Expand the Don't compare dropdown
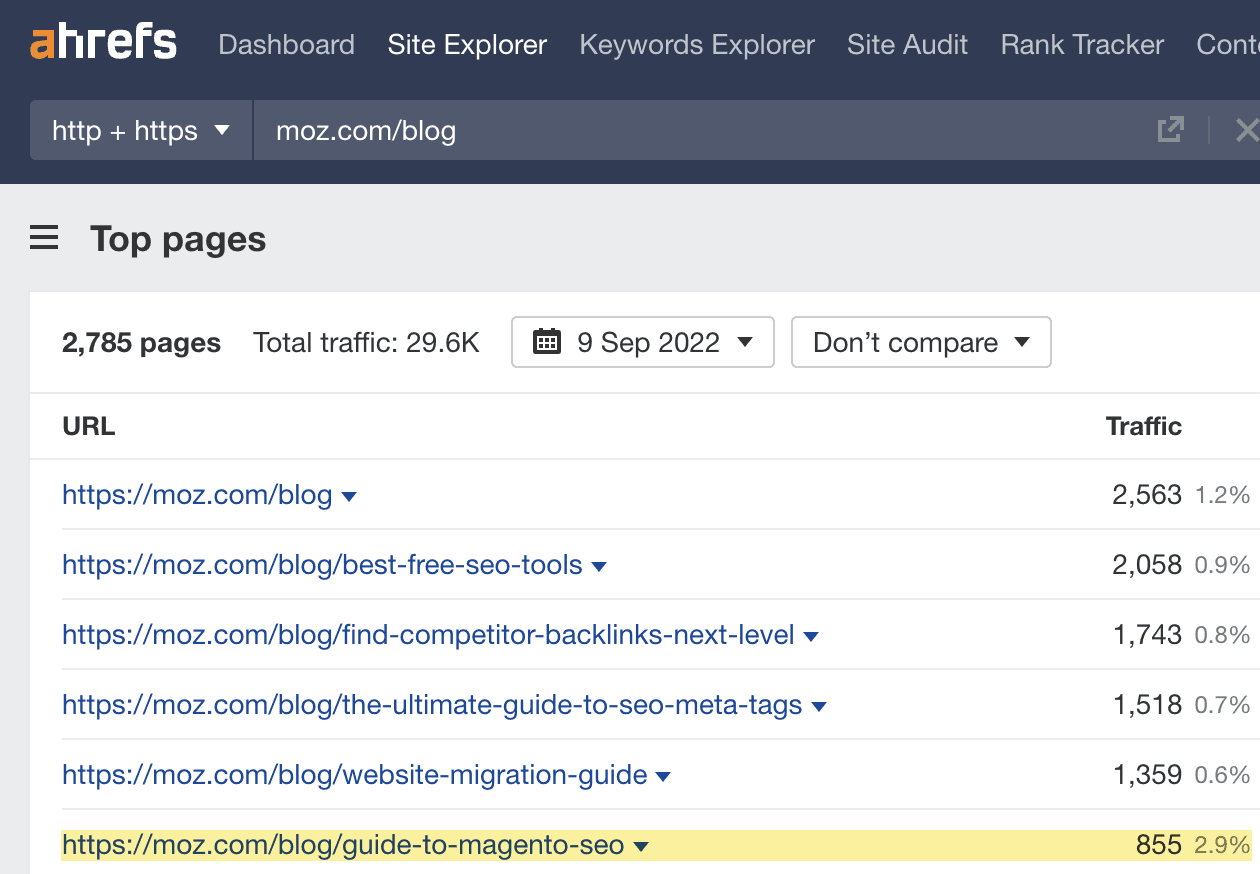 click(920, 343)
